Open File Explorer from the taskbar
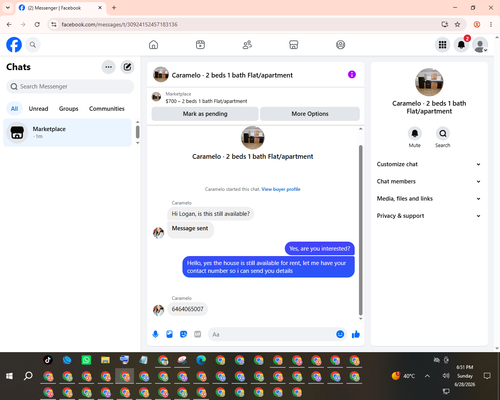 tap(105, 360)
